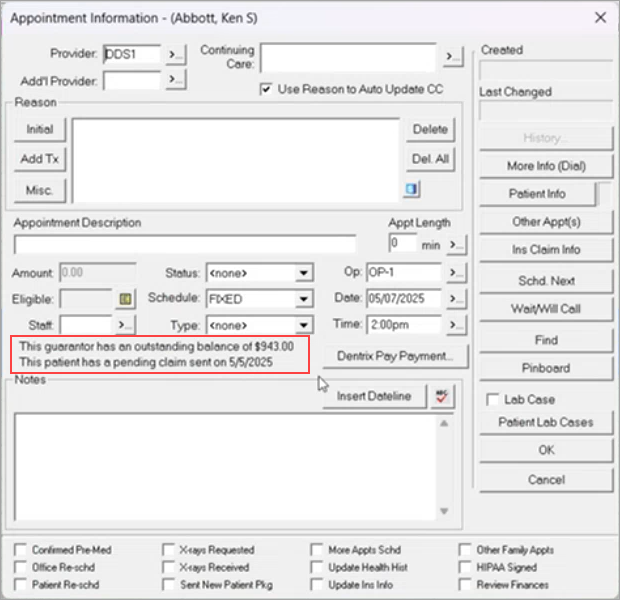Click the Notes scrollbar down arrow
620x600 pixels.
point(445,512)
